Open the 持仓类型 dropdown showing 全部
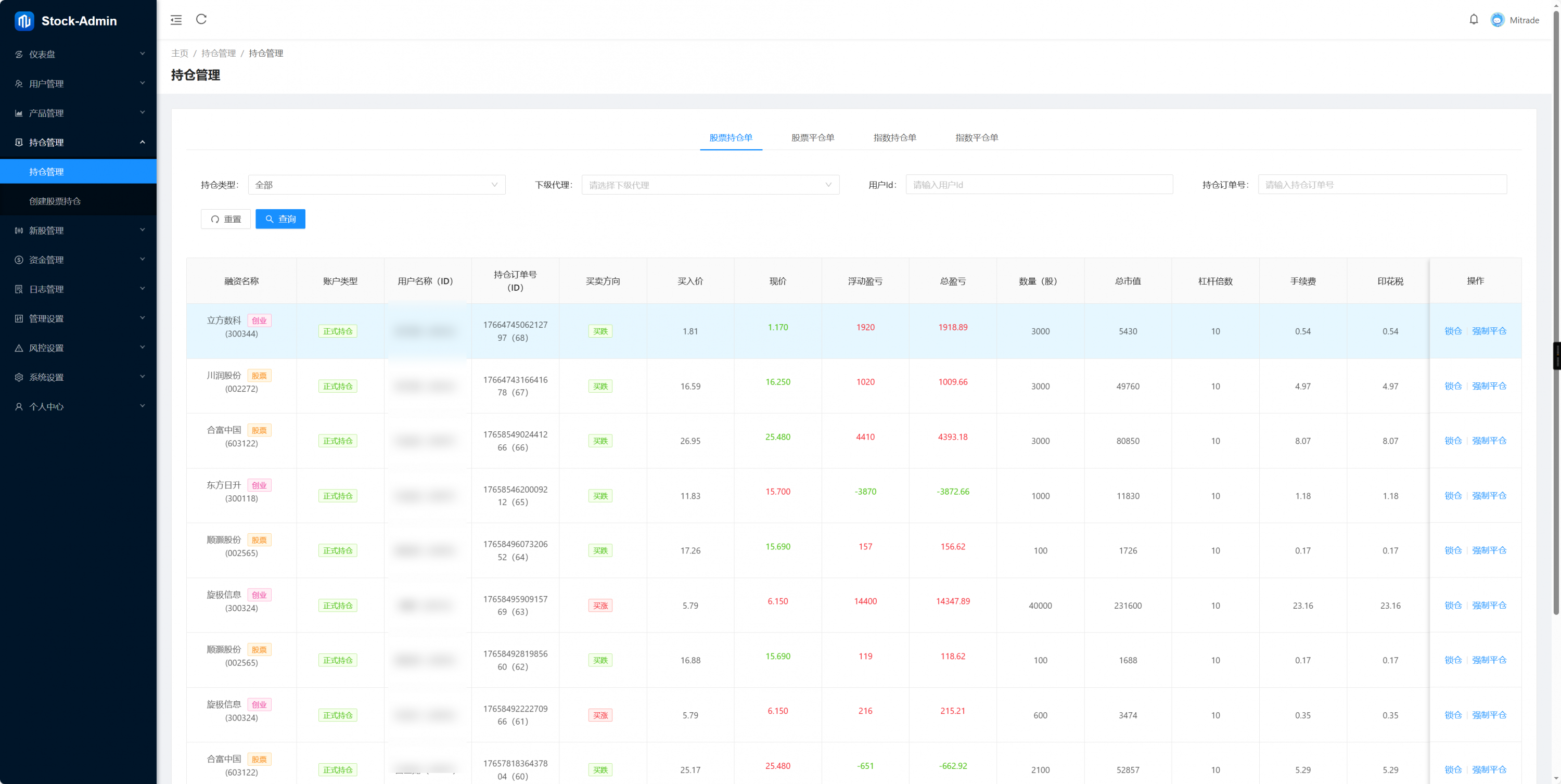 click(376, 185)
